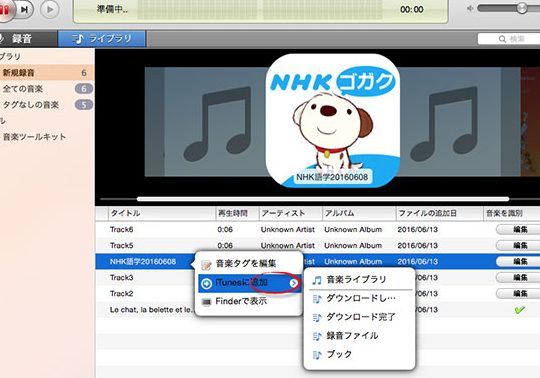Click the count badge beside 全ての音楽
Viewport: 540px width, 378px height.
pos(84,89)
